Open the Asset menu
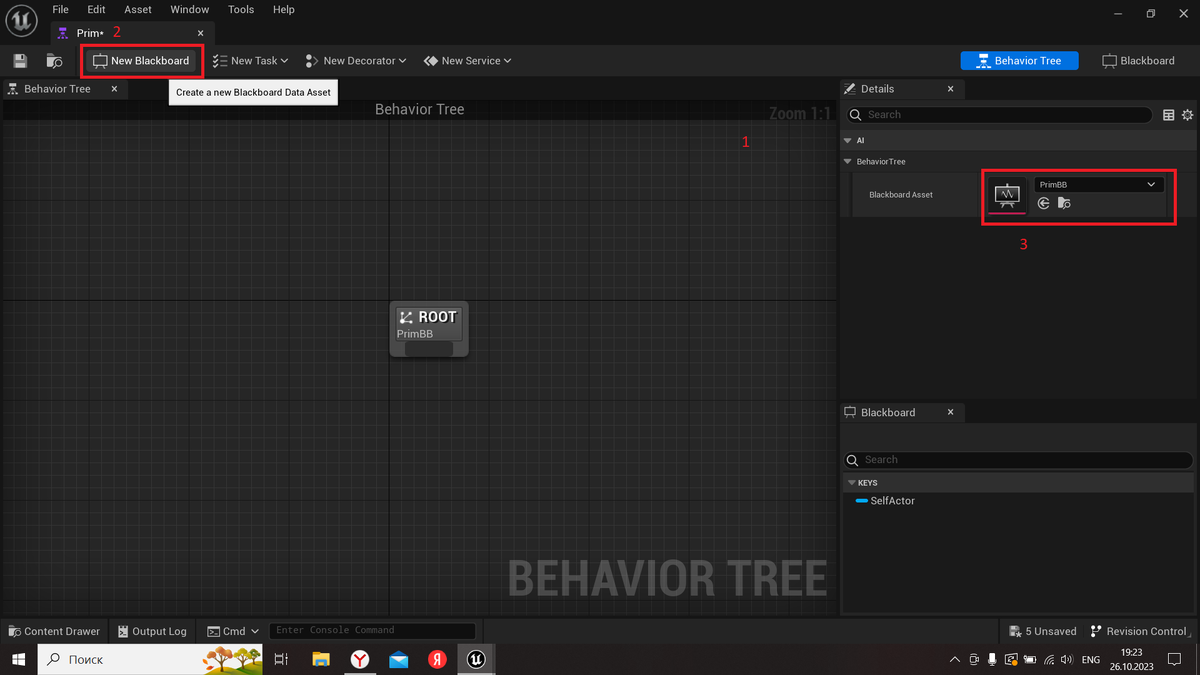 (138, 10)
